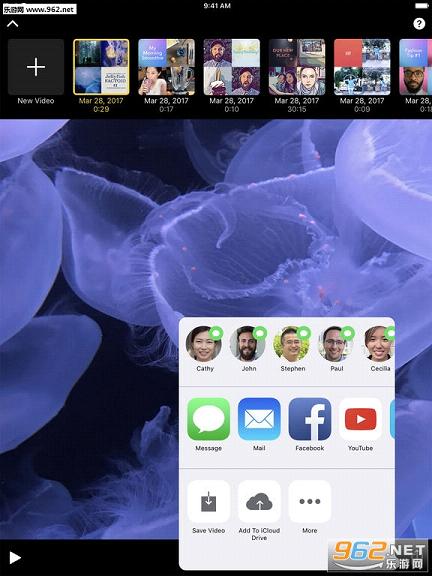Open the project lasting 30:15
This screenshot has height=576, width=432.
(297, 67)
